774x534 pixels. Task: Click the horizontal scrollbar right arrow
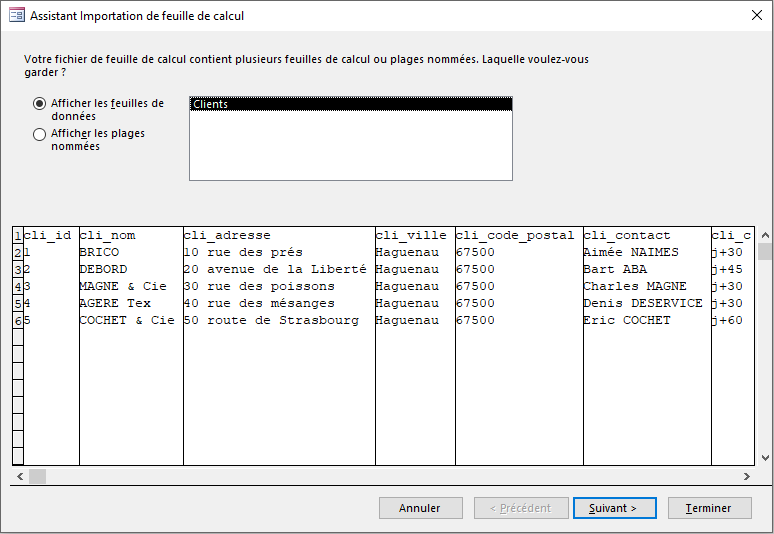pos(747,477)
